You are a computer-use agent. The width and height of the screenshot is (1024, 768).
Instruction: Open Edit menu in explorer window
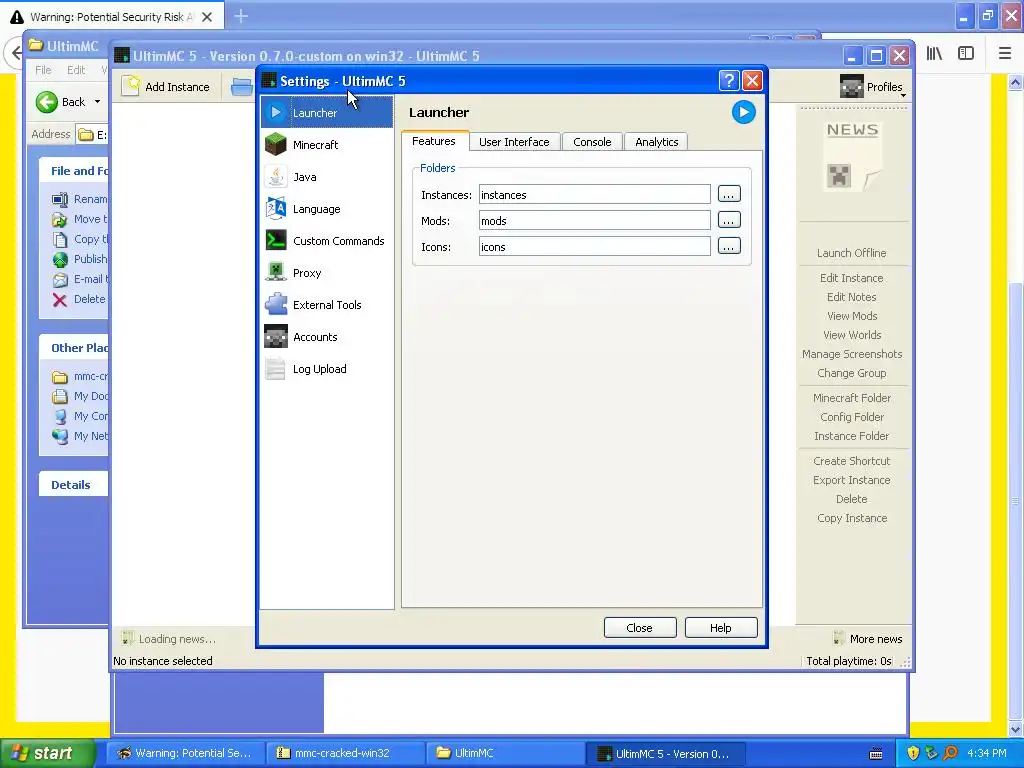tap(76, 70)
